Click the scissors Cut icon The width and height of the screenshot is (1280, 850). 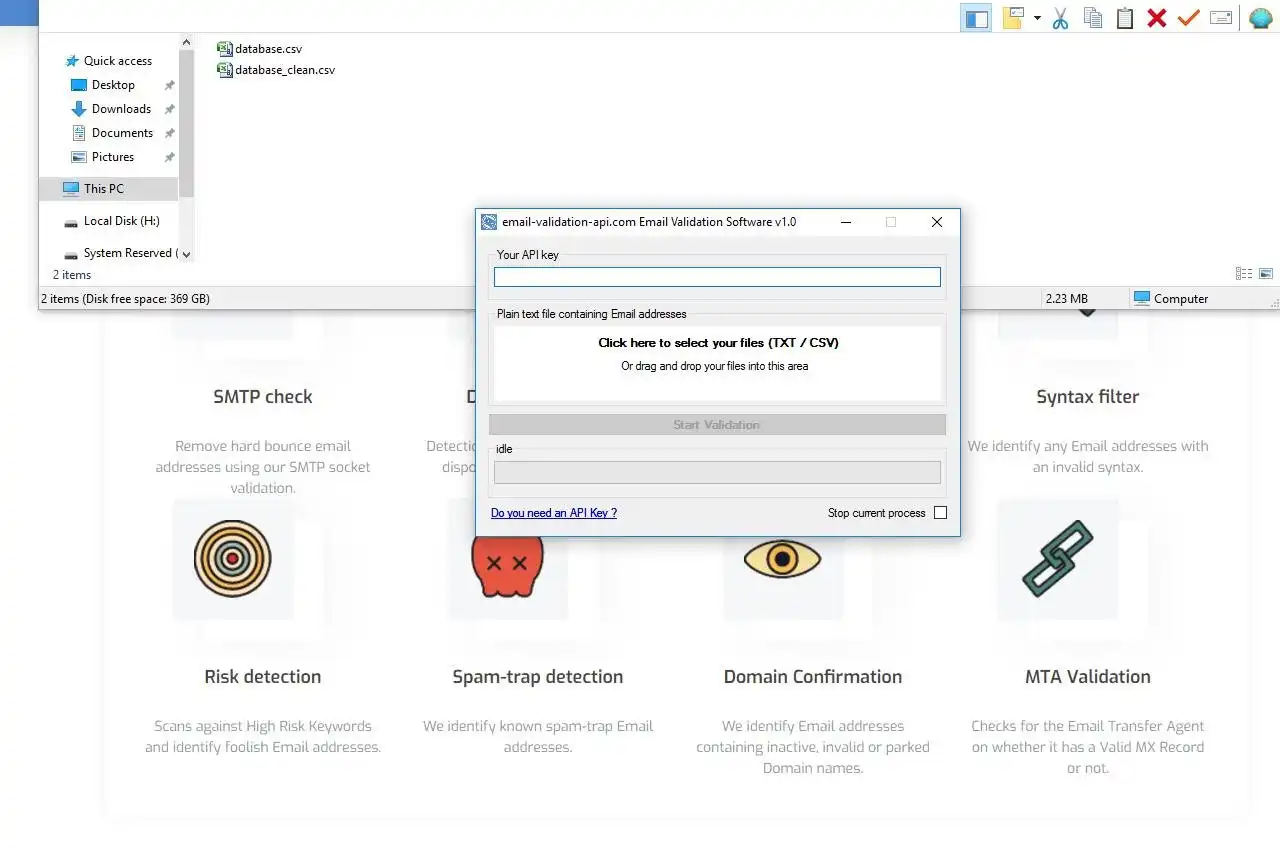(1061, 18)
